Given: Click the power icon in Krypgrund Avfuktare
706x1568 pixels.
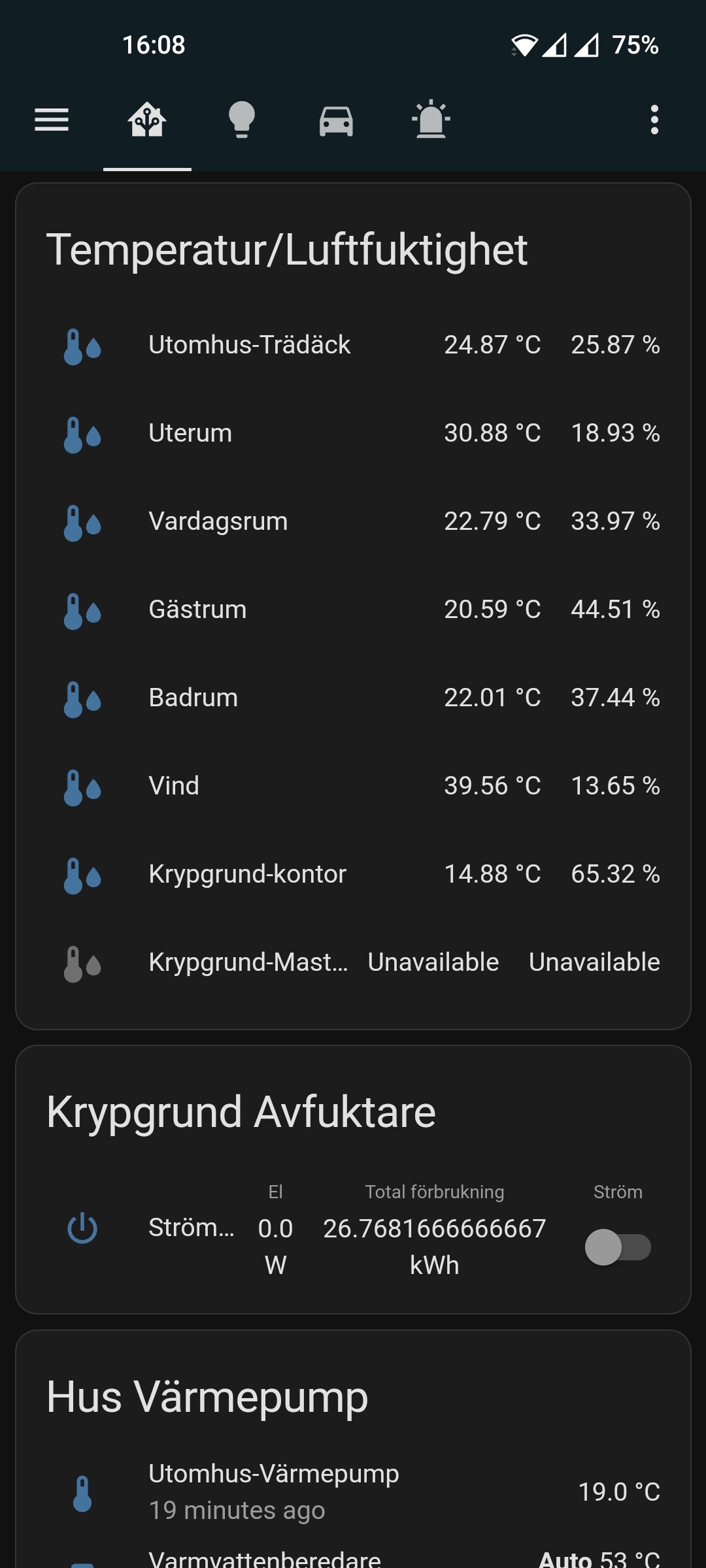Looking at the screenshot, I should 83,1228.
